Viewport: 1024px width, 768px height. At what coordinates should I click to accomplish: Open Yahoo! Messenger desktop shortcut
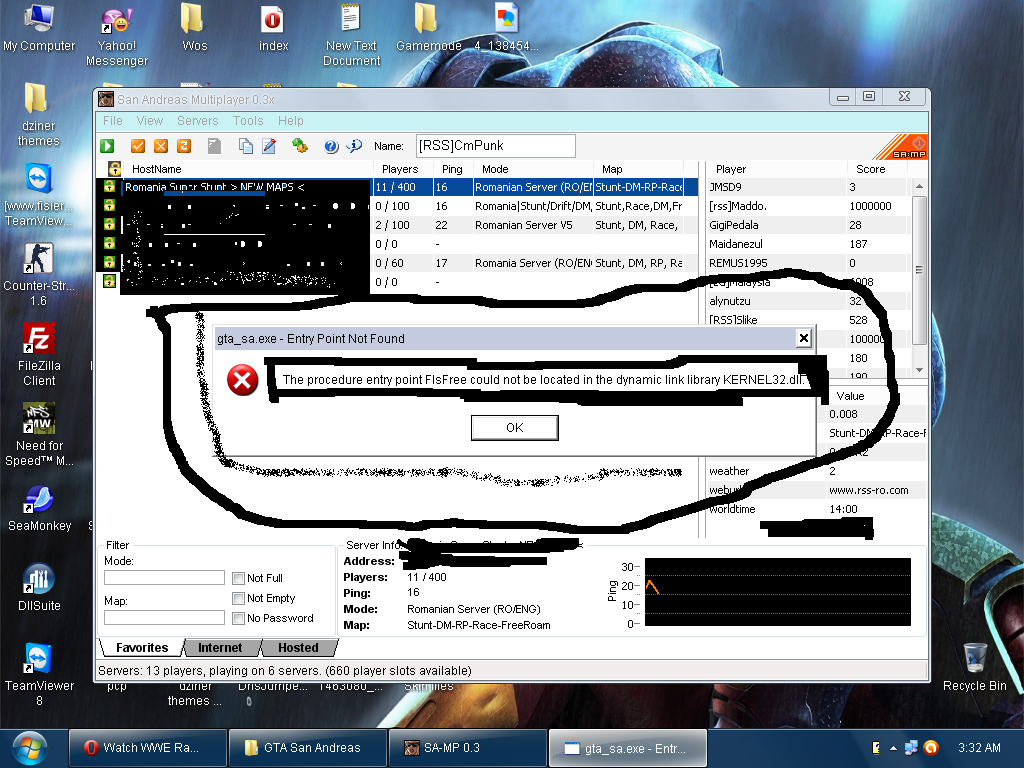tap(117, 36)
